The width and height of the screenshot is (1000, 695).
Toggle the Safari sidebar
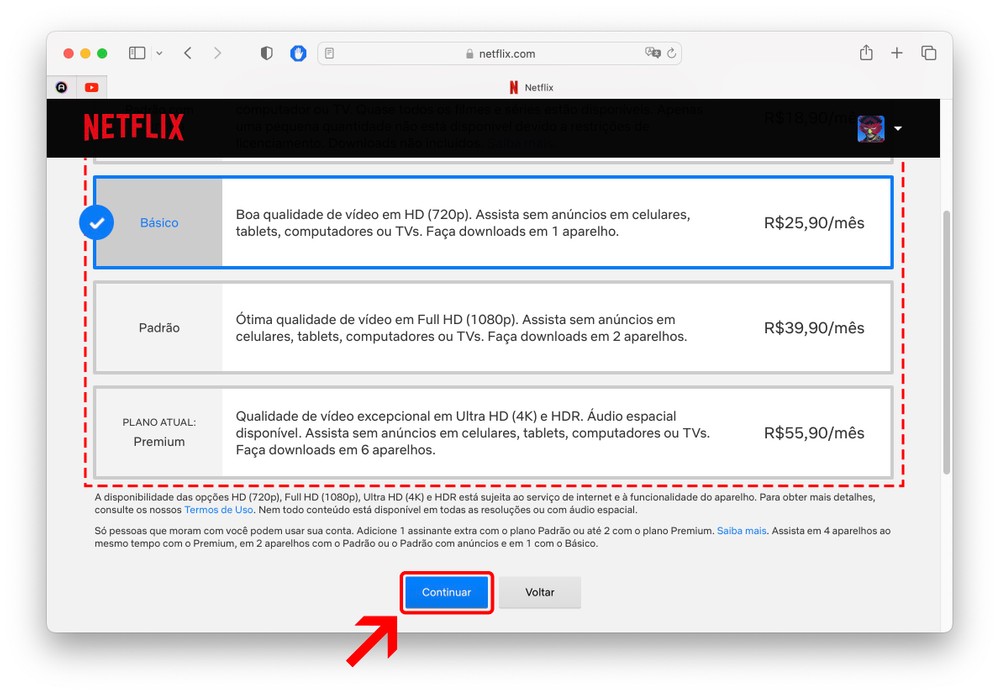point(137,53)
